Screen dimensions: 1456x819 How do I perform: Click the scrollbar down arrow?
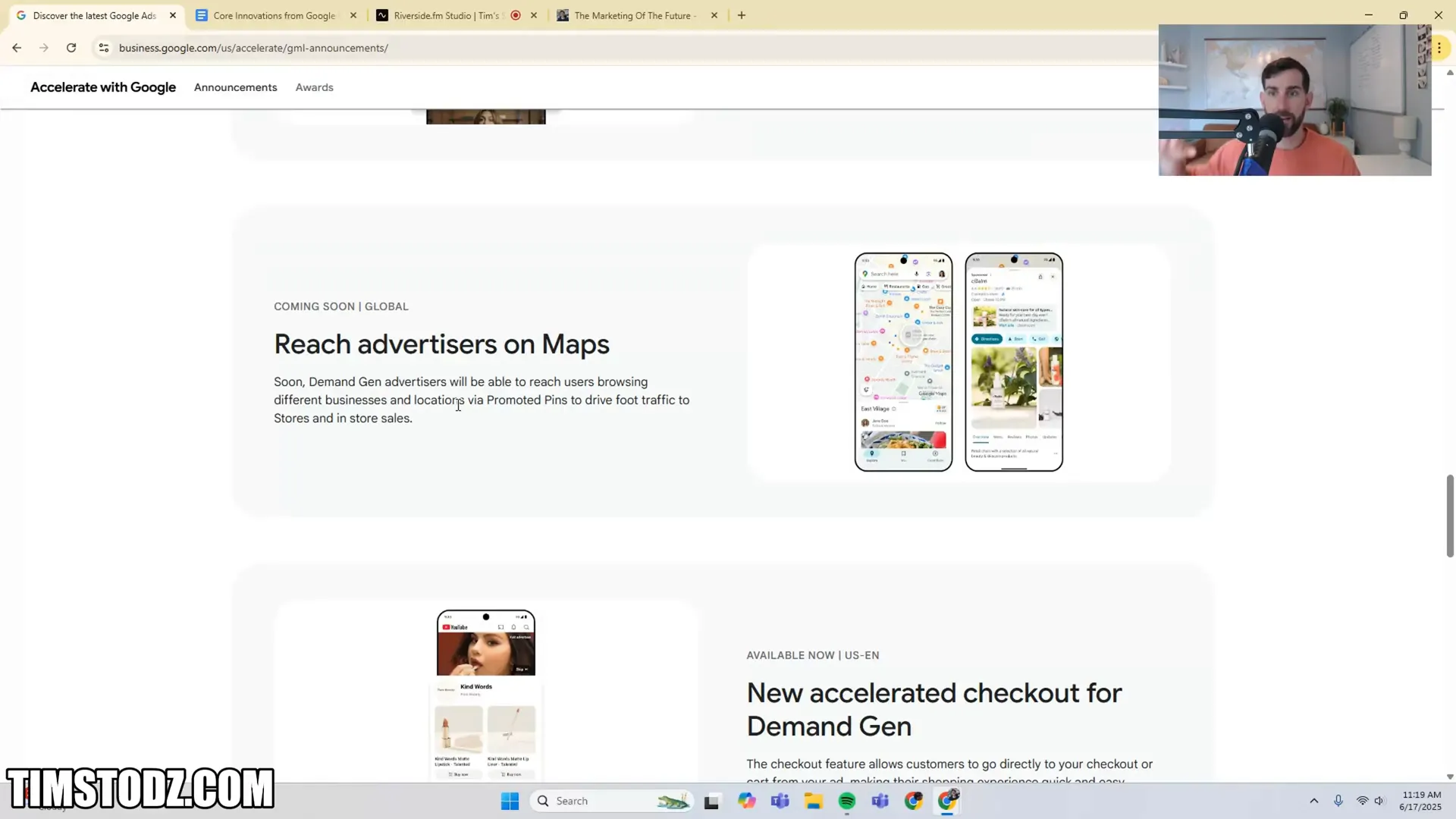point(1450,777)
